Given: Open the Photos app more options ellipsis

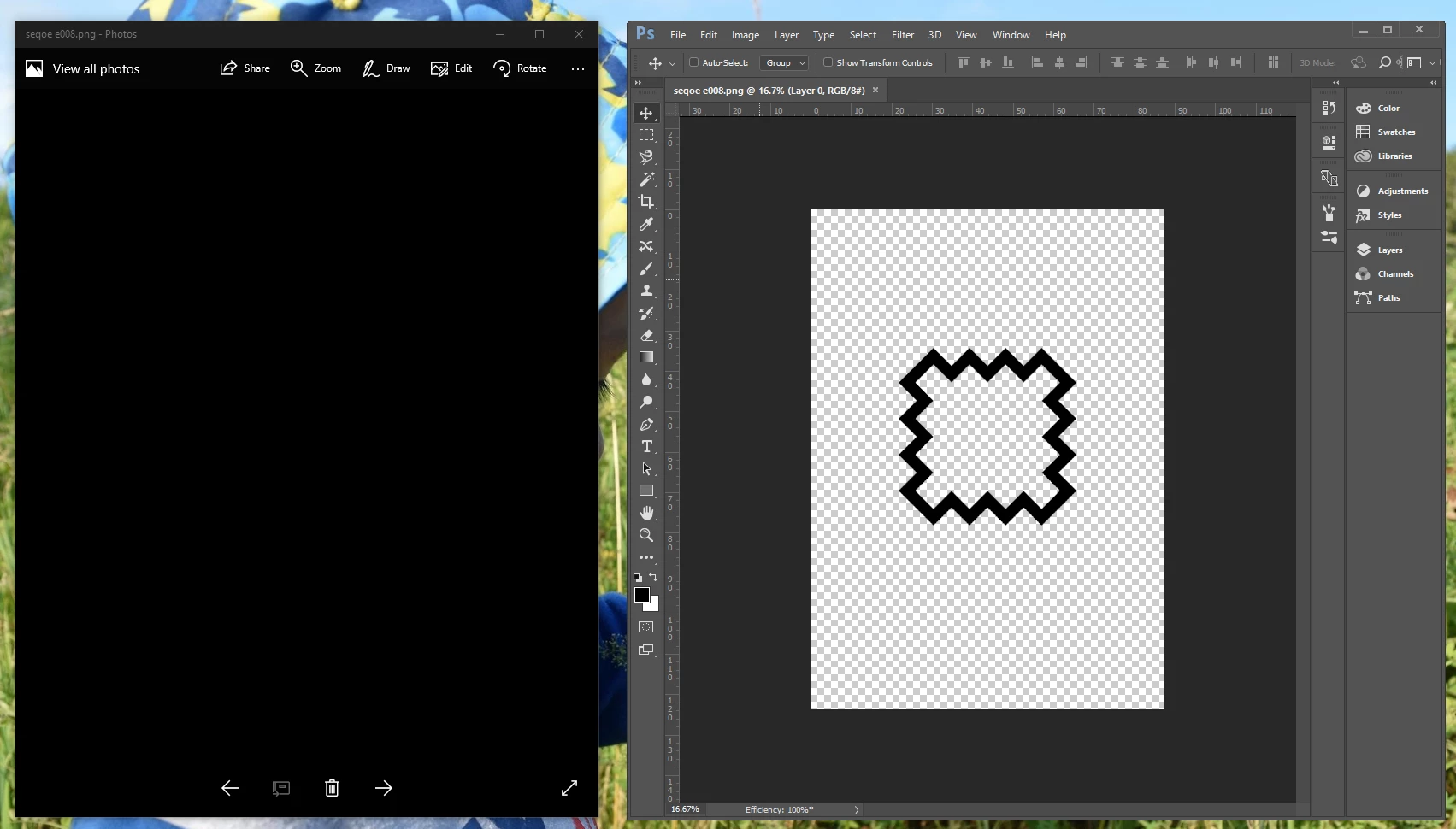Looking at the screenshot, I should tap(578, 68).
